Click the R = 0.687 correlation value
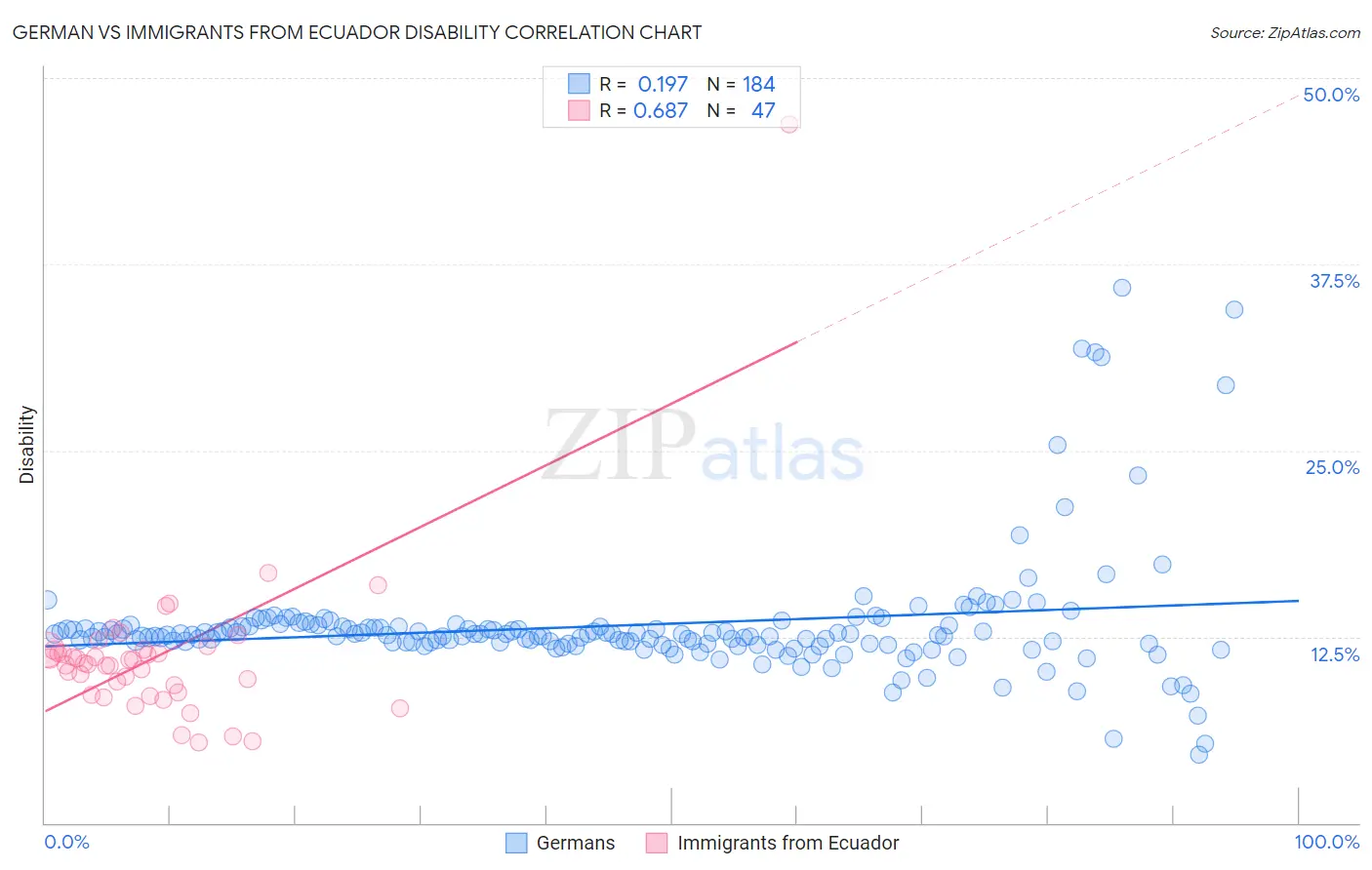The height and width of the screenshot is (870, 1372). [644, 110]
